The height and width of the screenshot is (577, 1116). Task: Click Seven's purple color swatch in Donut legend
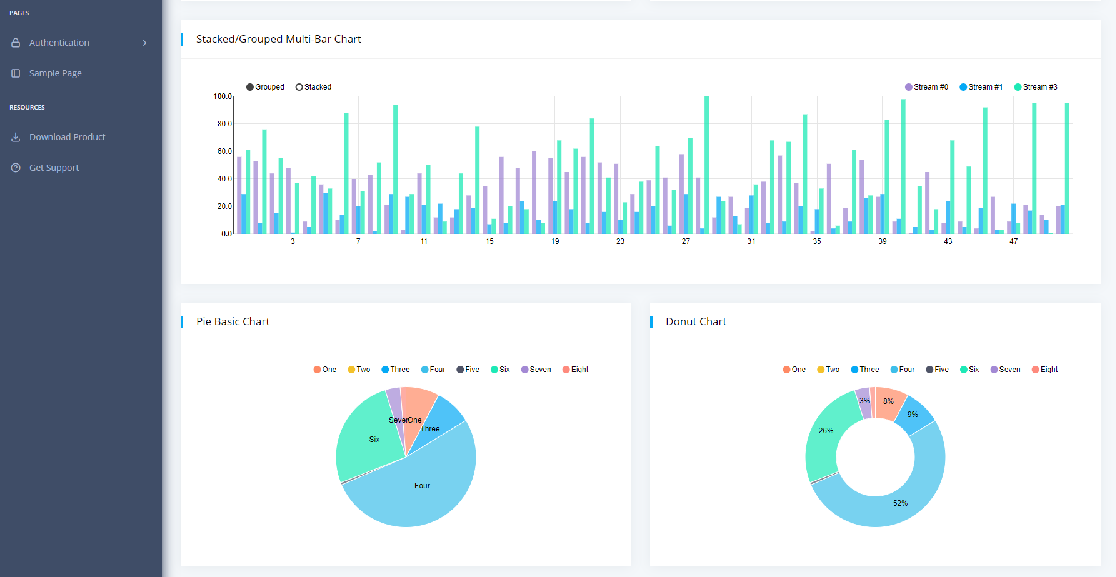(x=994, y=369)
